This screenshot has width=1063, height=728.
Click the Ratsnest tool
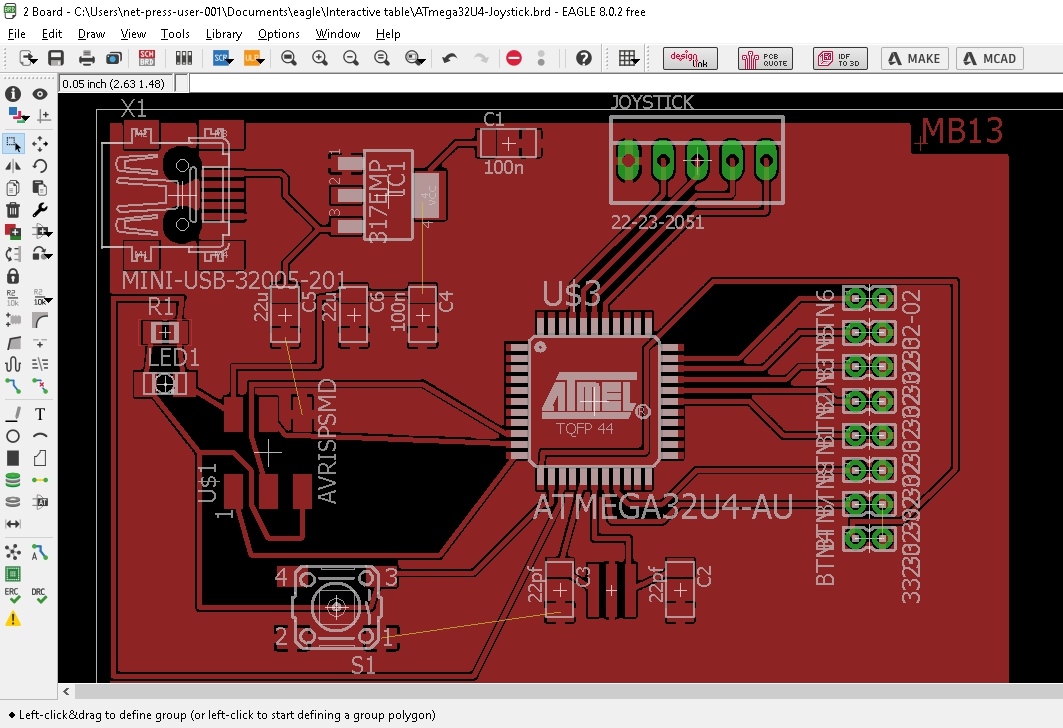13,551
